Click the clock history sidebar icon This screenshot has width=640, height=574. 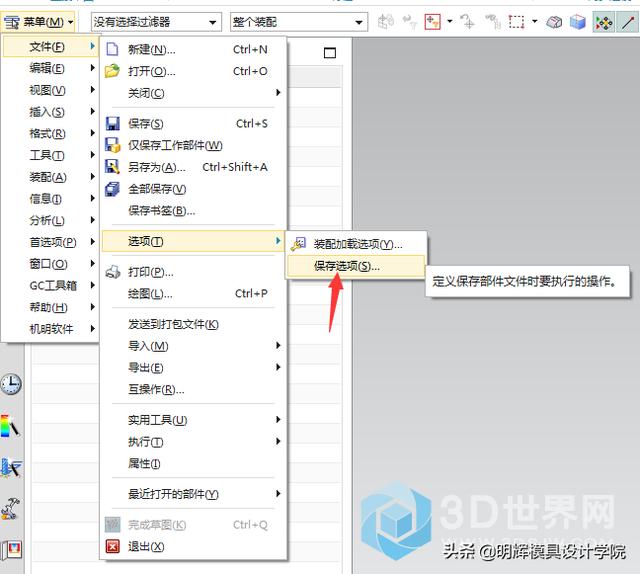click(x=11, y=384)
